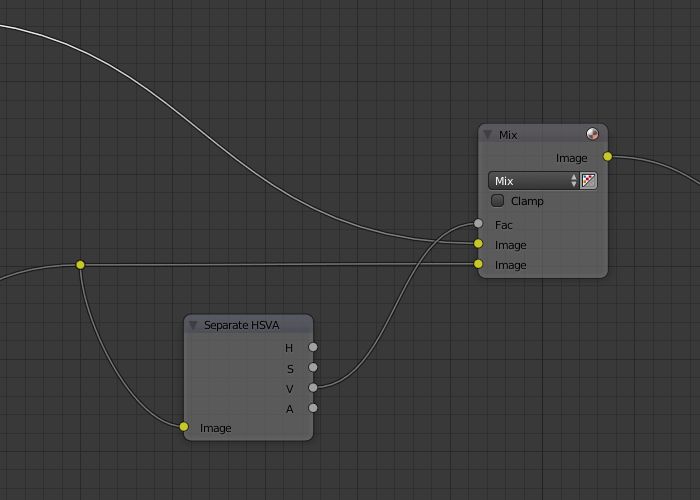The image size is (700, 500).
Task: Select the reroute node on the horizontal link
Action: 80,265
